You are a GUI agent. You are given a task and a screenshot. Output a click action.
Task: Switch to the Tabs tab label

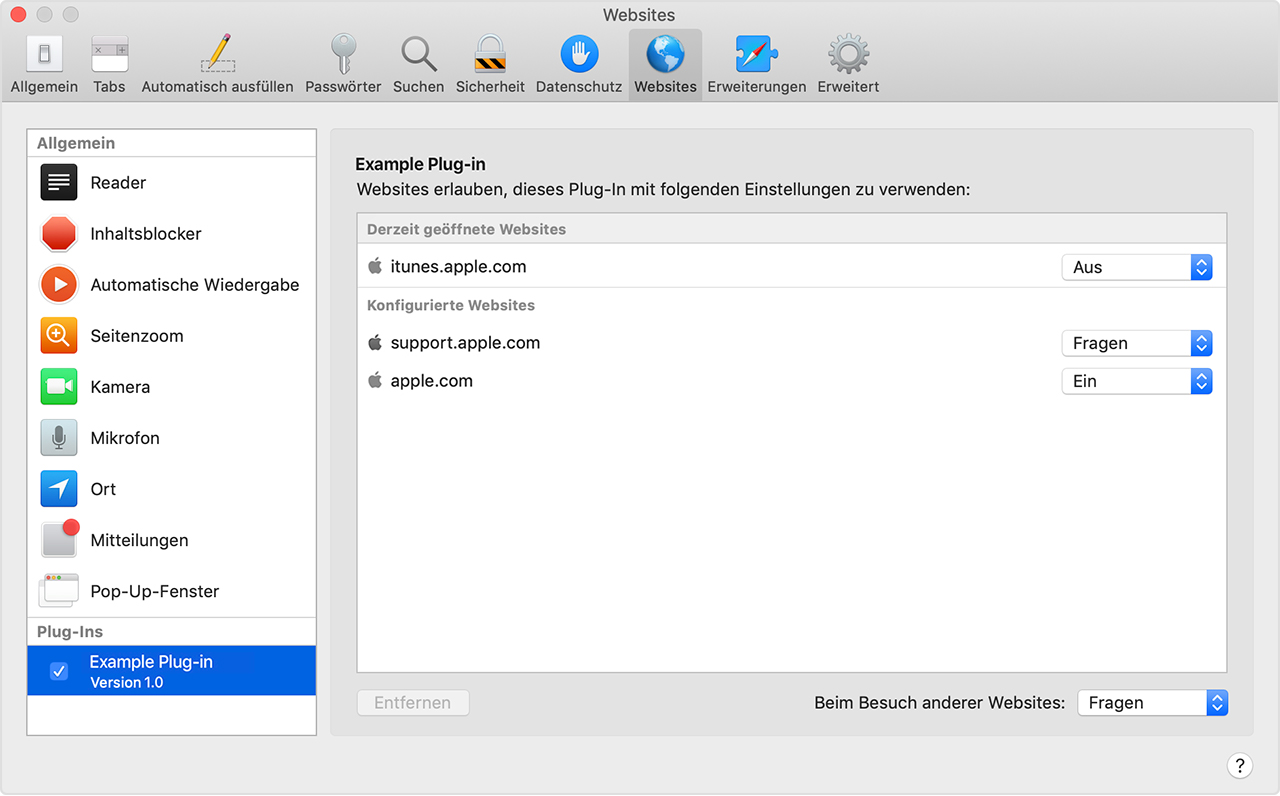tap(109, 87)
